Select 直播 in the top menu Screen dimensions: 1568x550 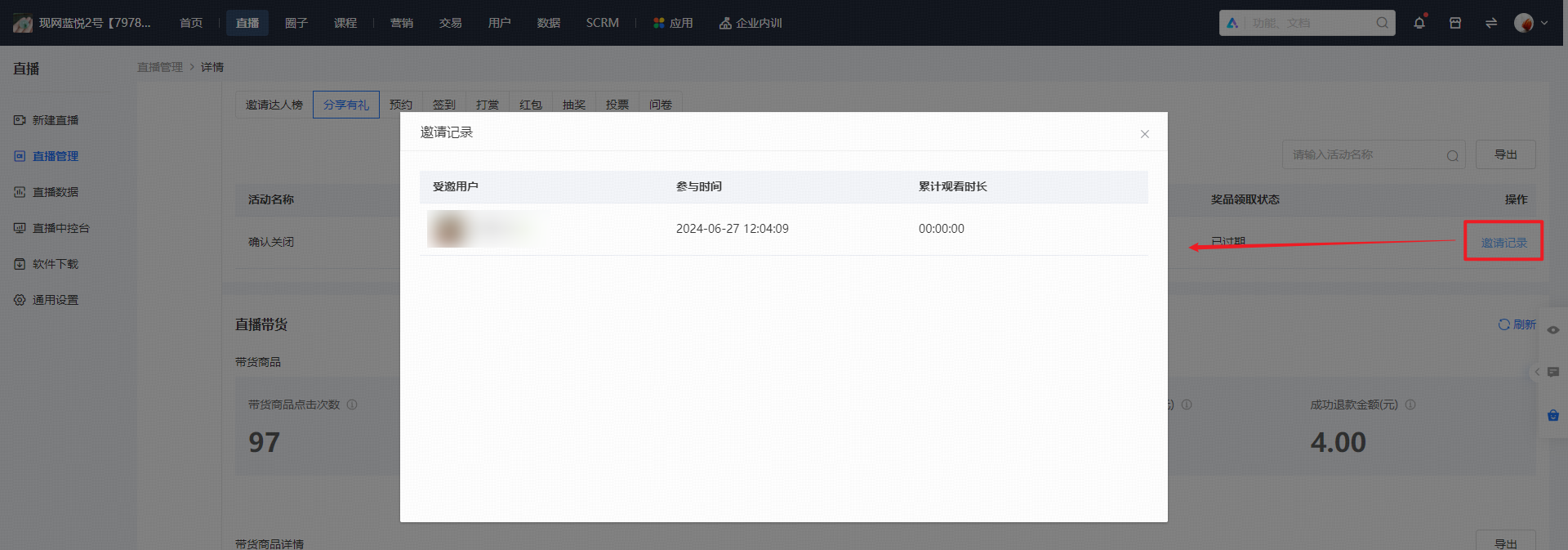(247, 23)
